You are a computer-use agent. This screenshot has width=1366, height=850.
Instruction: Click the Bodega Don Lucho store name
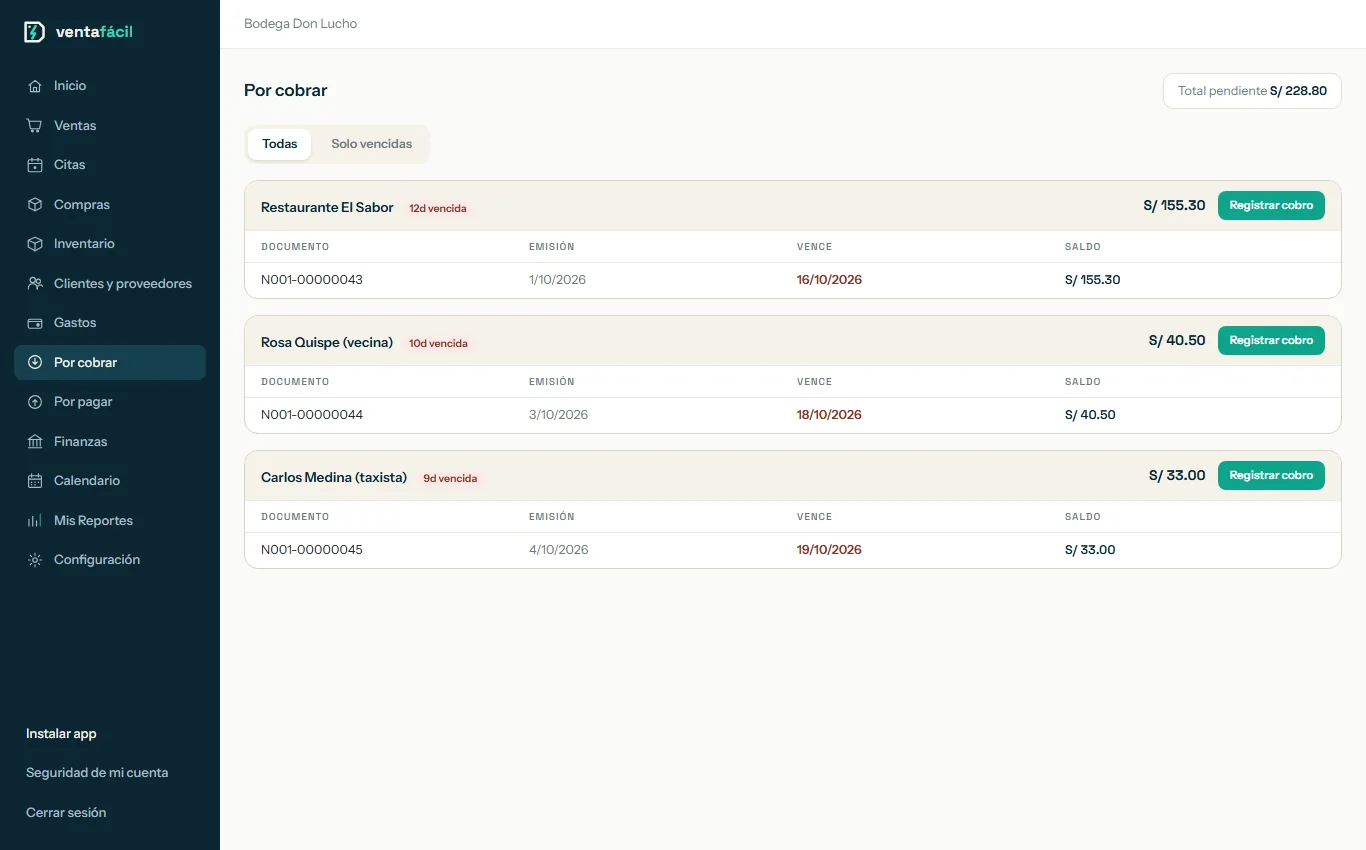coord(300,24)
